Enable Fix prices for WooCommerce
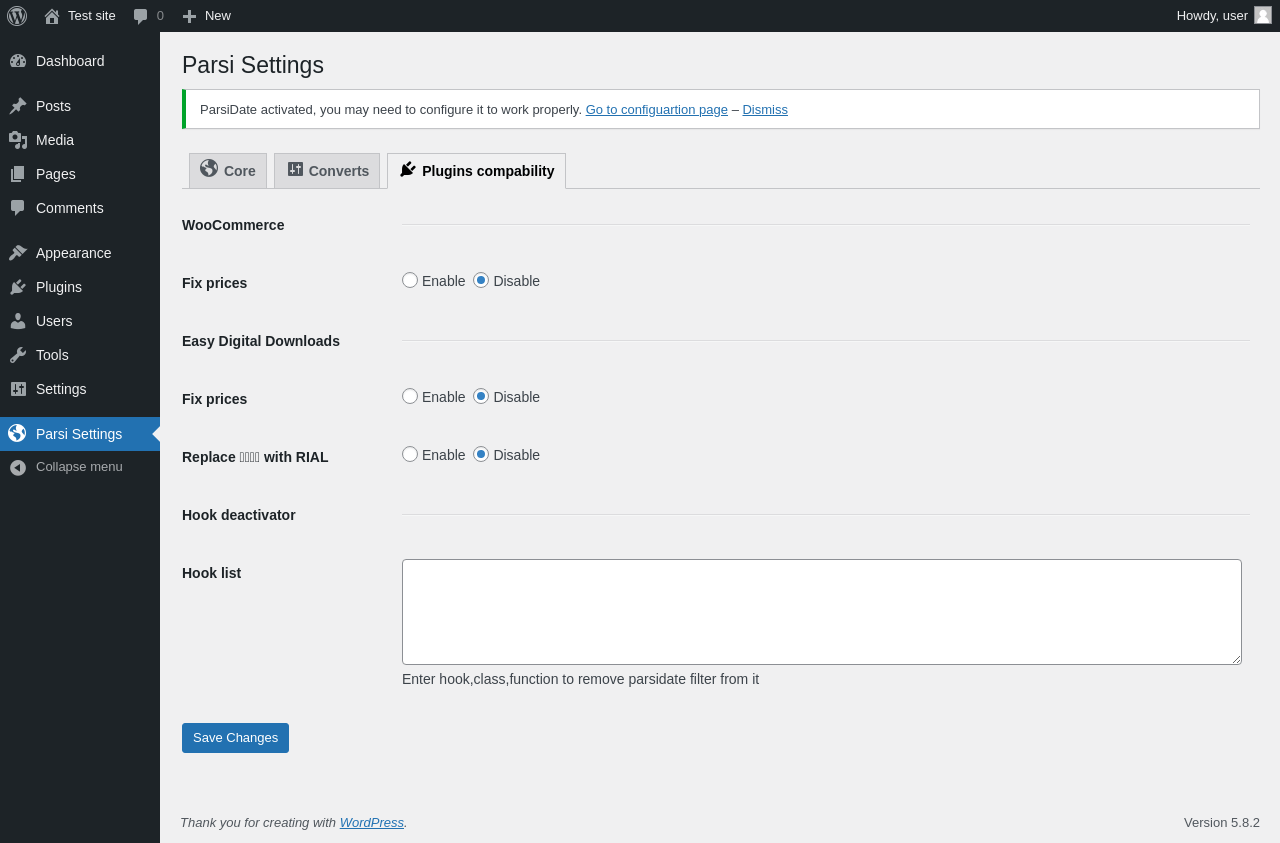This screenshot has width=1280, height=843. pos(410,280)
